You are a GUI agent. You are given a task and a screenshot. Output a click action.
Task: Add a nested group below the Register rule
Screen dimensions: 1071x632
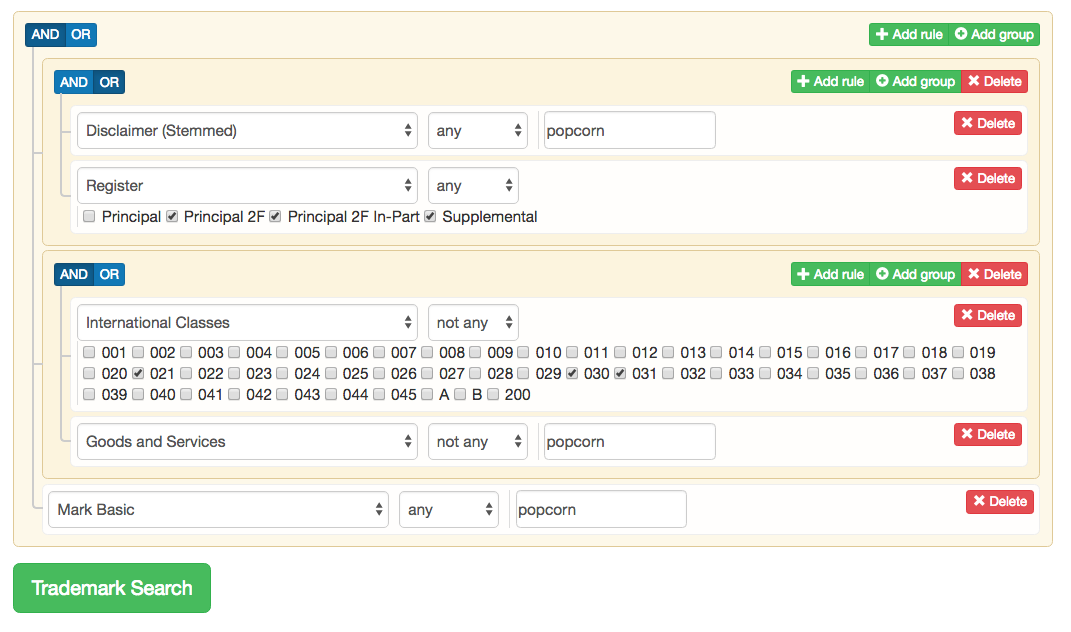click(914, 81)
